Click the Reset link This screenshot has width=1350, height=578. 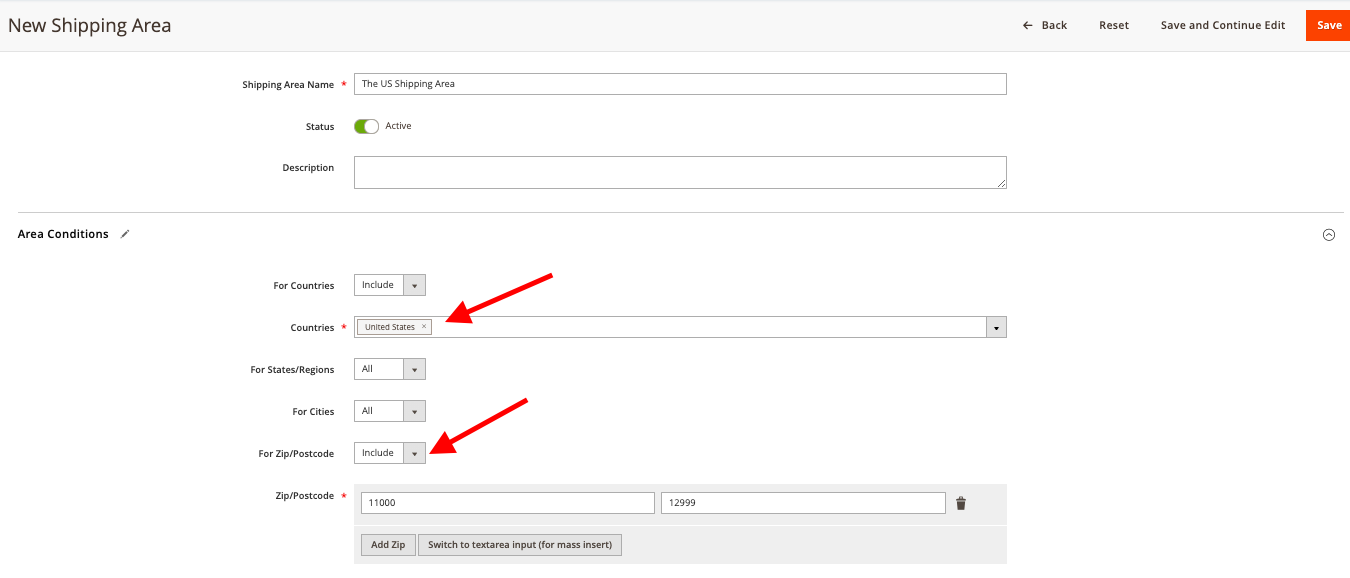click(x=1113, y=25)
